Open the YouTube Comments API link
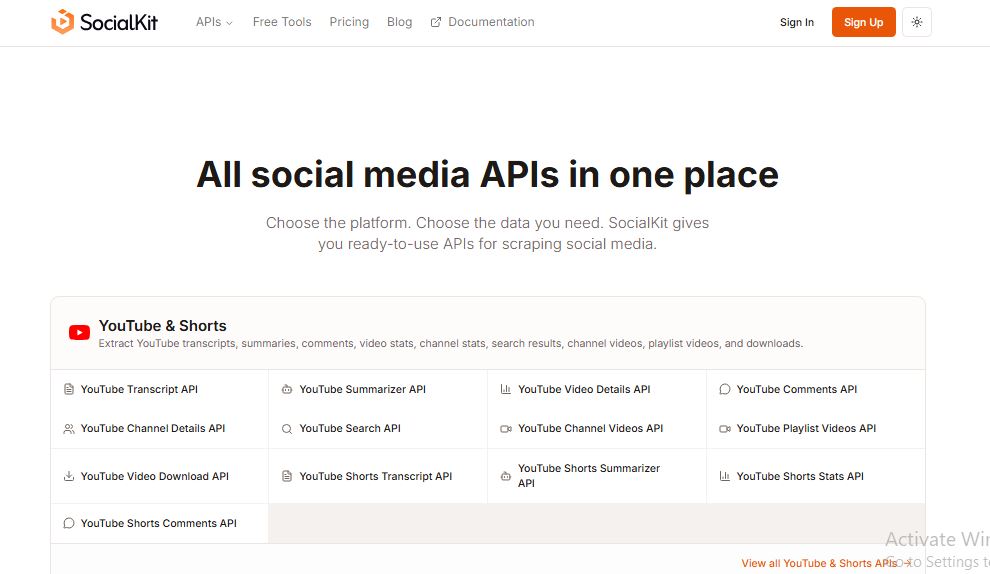 pos(797,389)
